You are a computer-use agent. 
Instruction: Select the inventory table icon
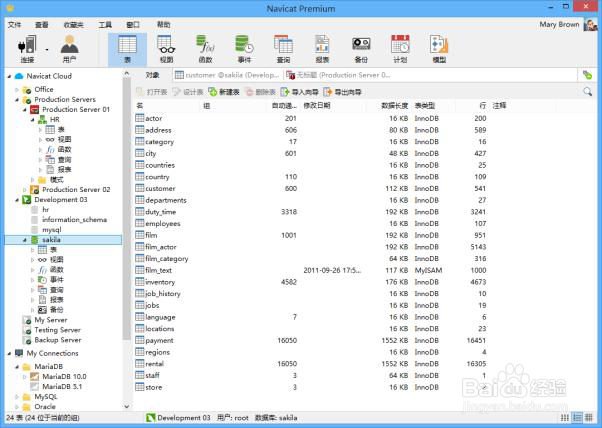pyautogui.click(x=140, y=282)
